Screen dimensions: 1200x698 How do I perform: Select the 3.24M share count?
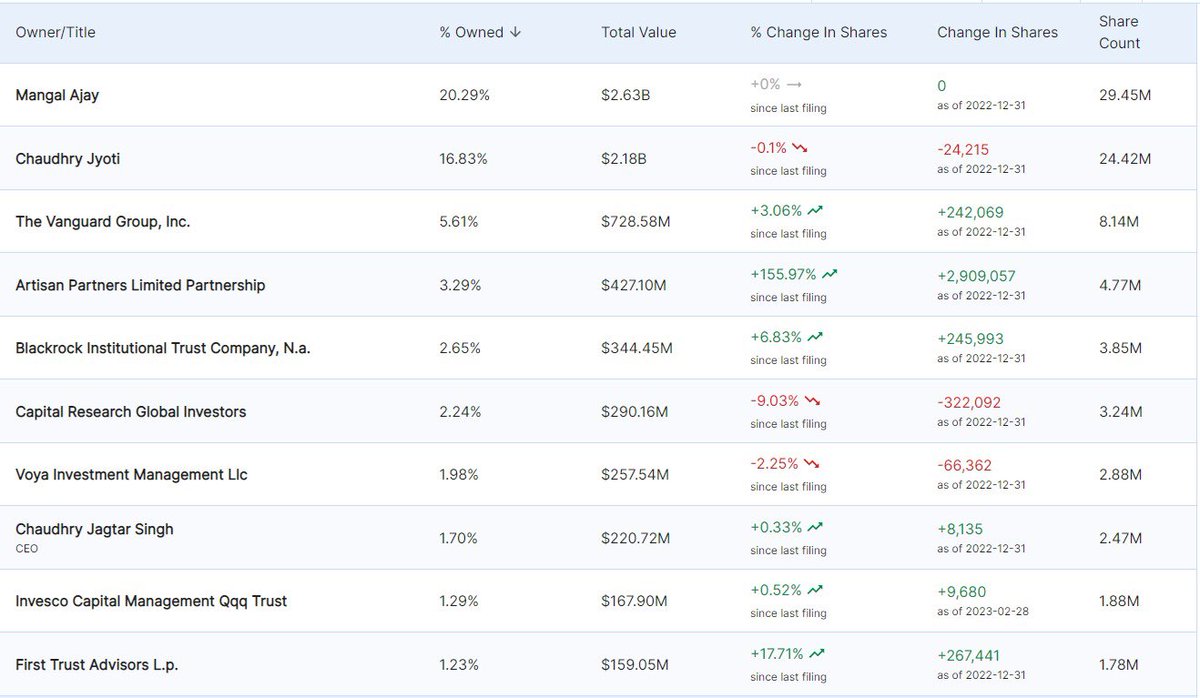click(1119, 411)
